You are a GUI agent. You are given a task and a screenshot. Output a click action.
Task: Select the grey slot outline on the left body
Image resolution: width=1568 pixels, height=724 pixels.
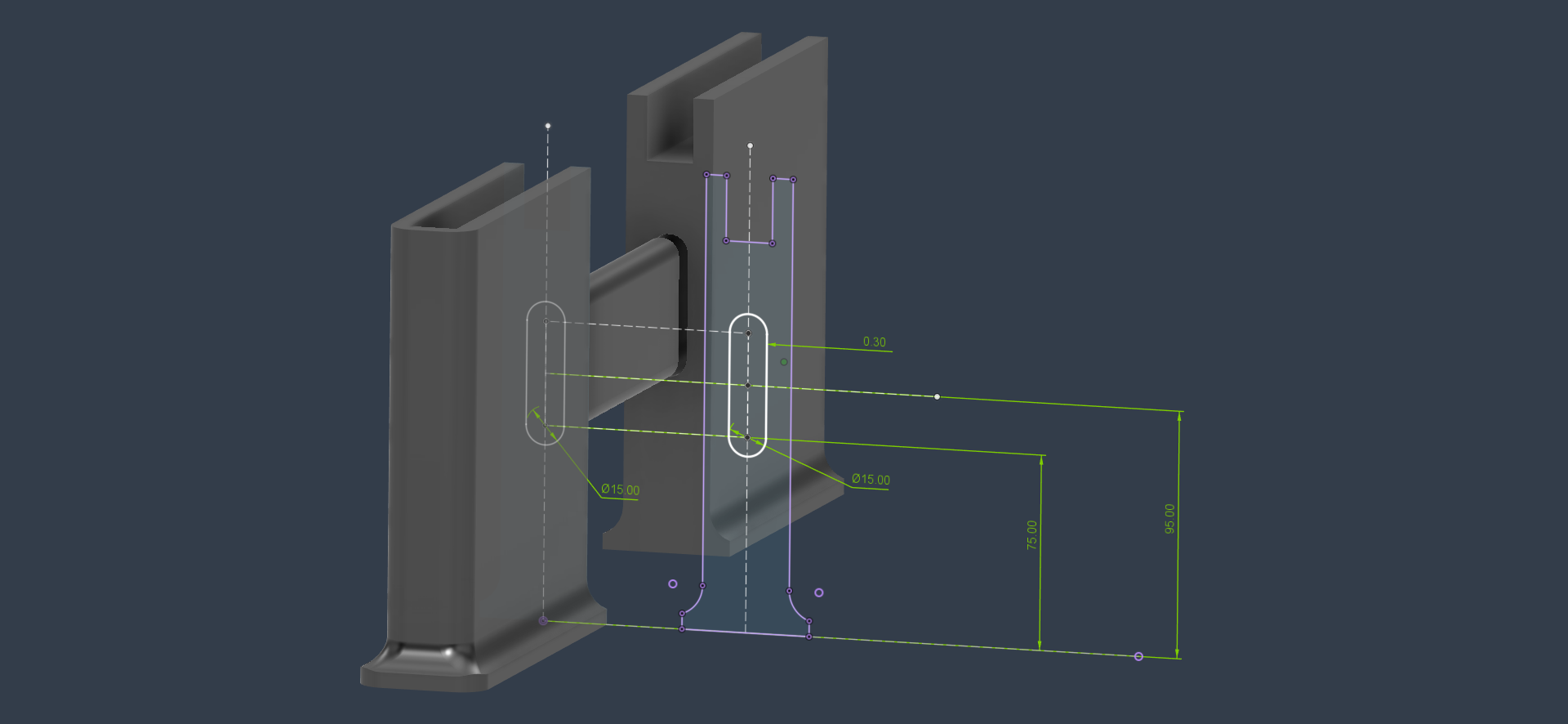pyautogui.click(x=546, y=373)
